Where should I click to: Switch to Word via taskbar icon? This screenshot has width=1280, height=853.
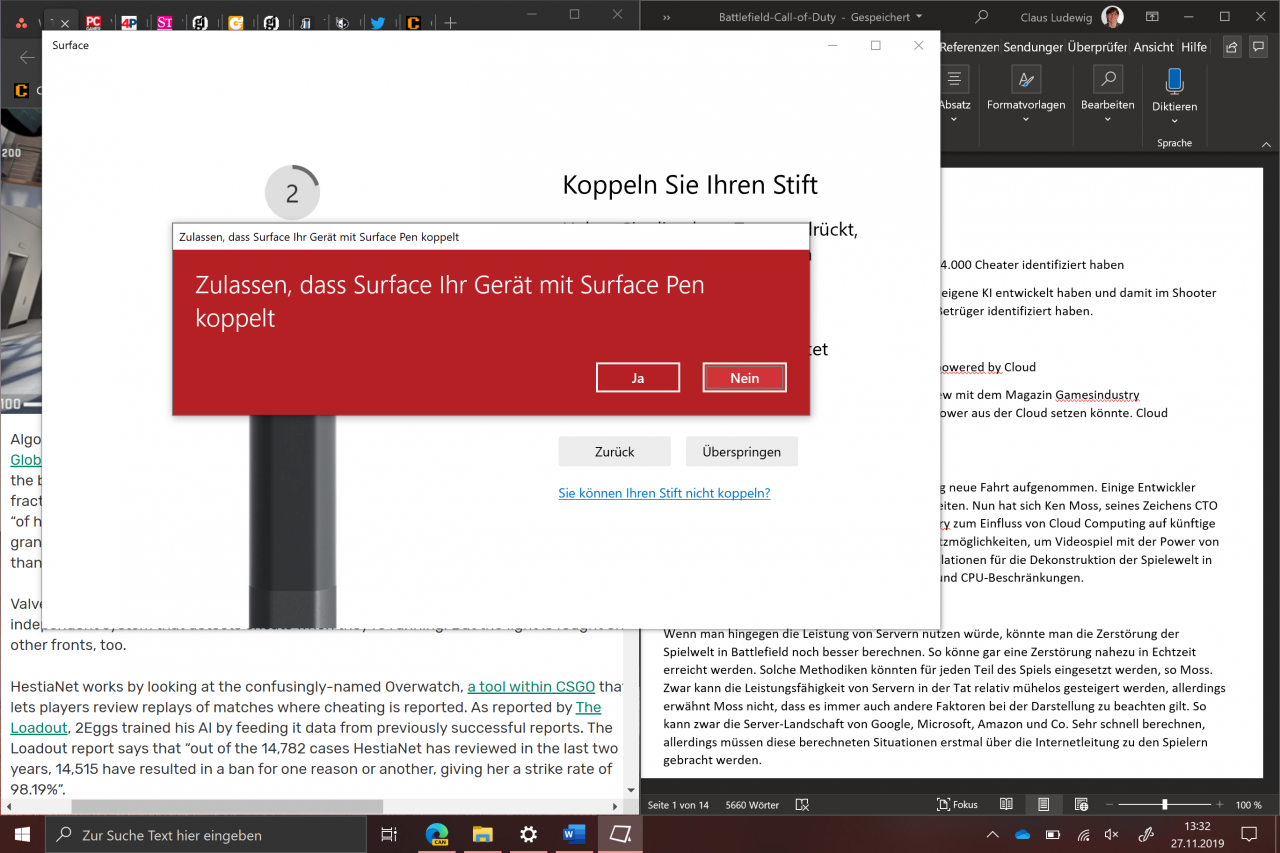574,834
